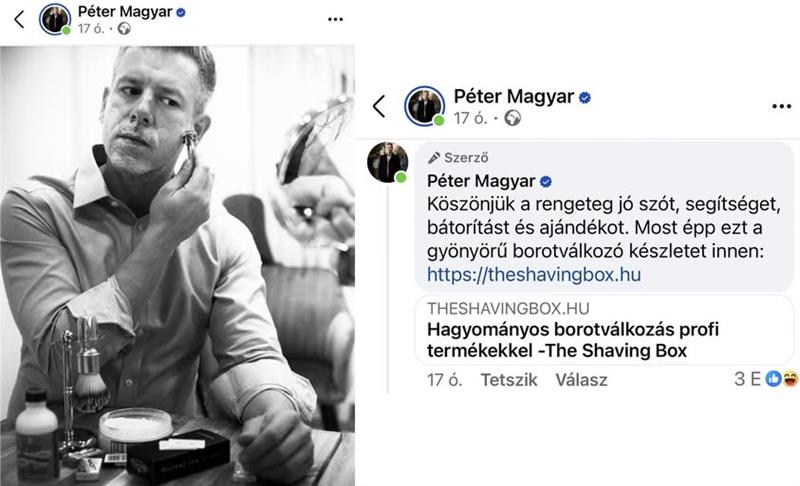Open the three-dot menu in the right panel

pyautogui.click(x=782, y=107)
